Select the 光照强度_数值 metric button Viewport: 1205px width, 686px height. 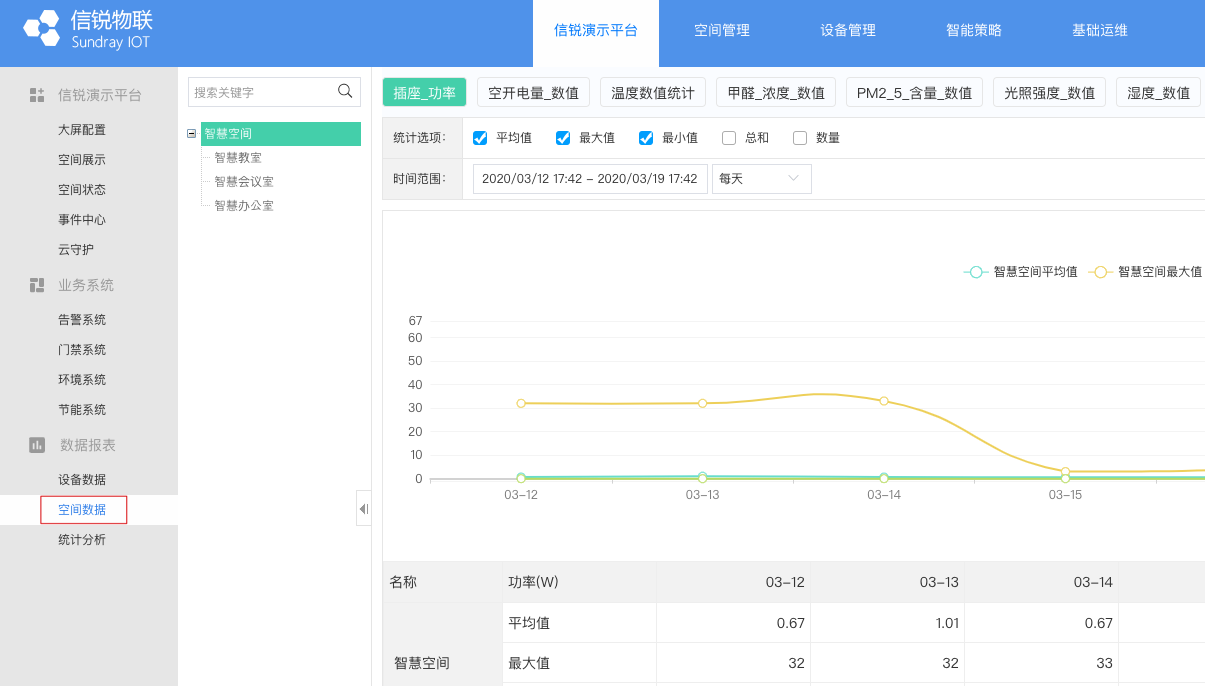coord(1050,93)
